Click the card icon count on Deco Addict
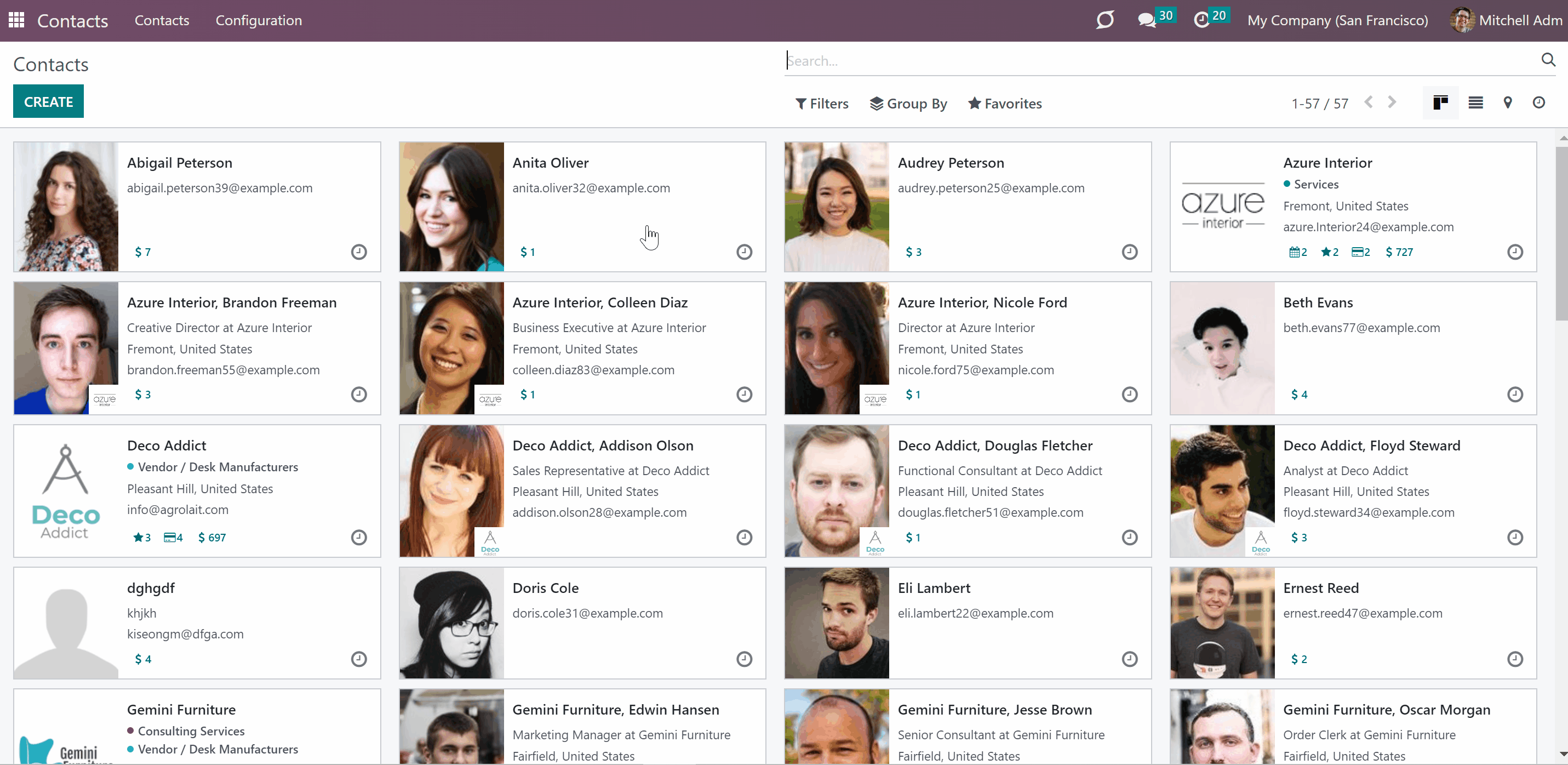 point(173,537)
